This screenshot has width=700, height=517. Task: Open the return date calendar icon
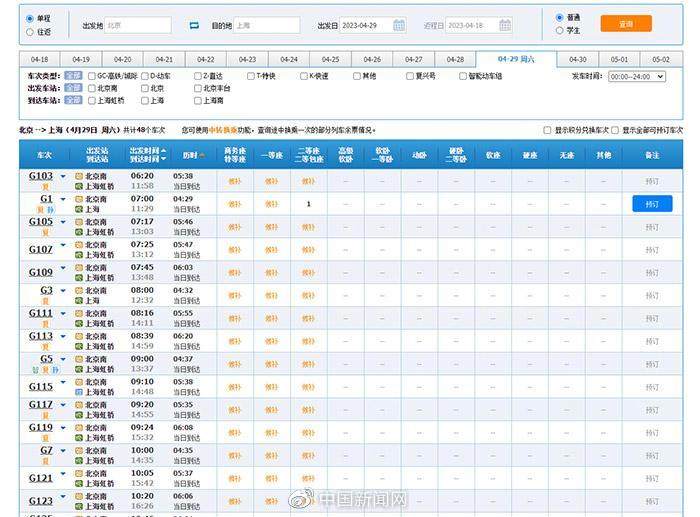507,25
